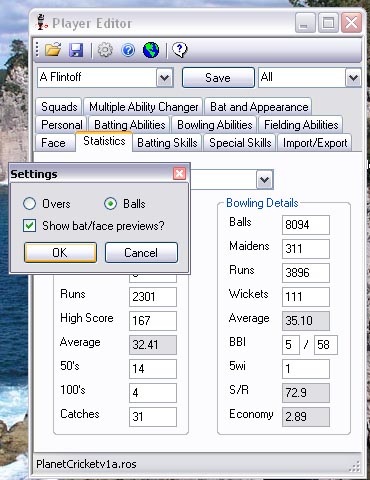Open the Batting Abilities tab
This screenshot has height=480, width=370.
[x=130, y=125]
